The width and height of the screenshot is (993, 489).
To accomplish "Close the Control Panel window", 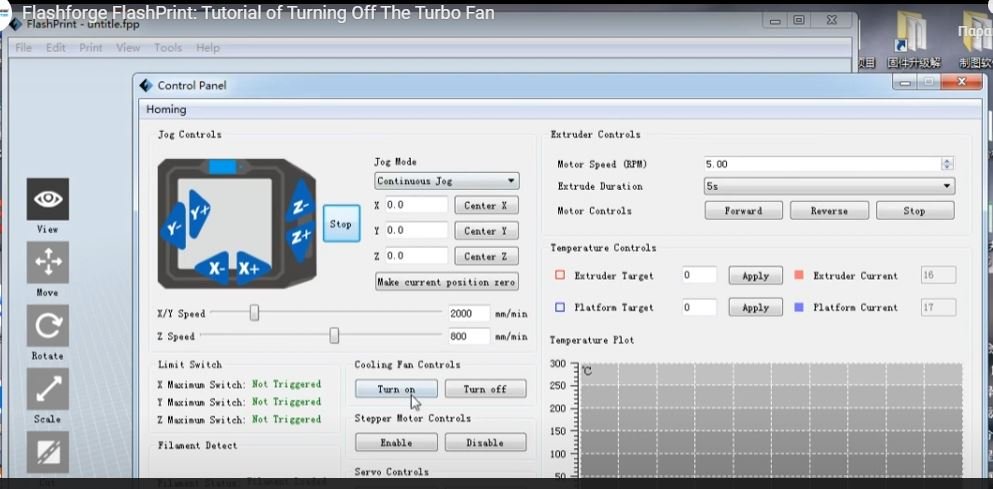I will [x=961, y=82].
